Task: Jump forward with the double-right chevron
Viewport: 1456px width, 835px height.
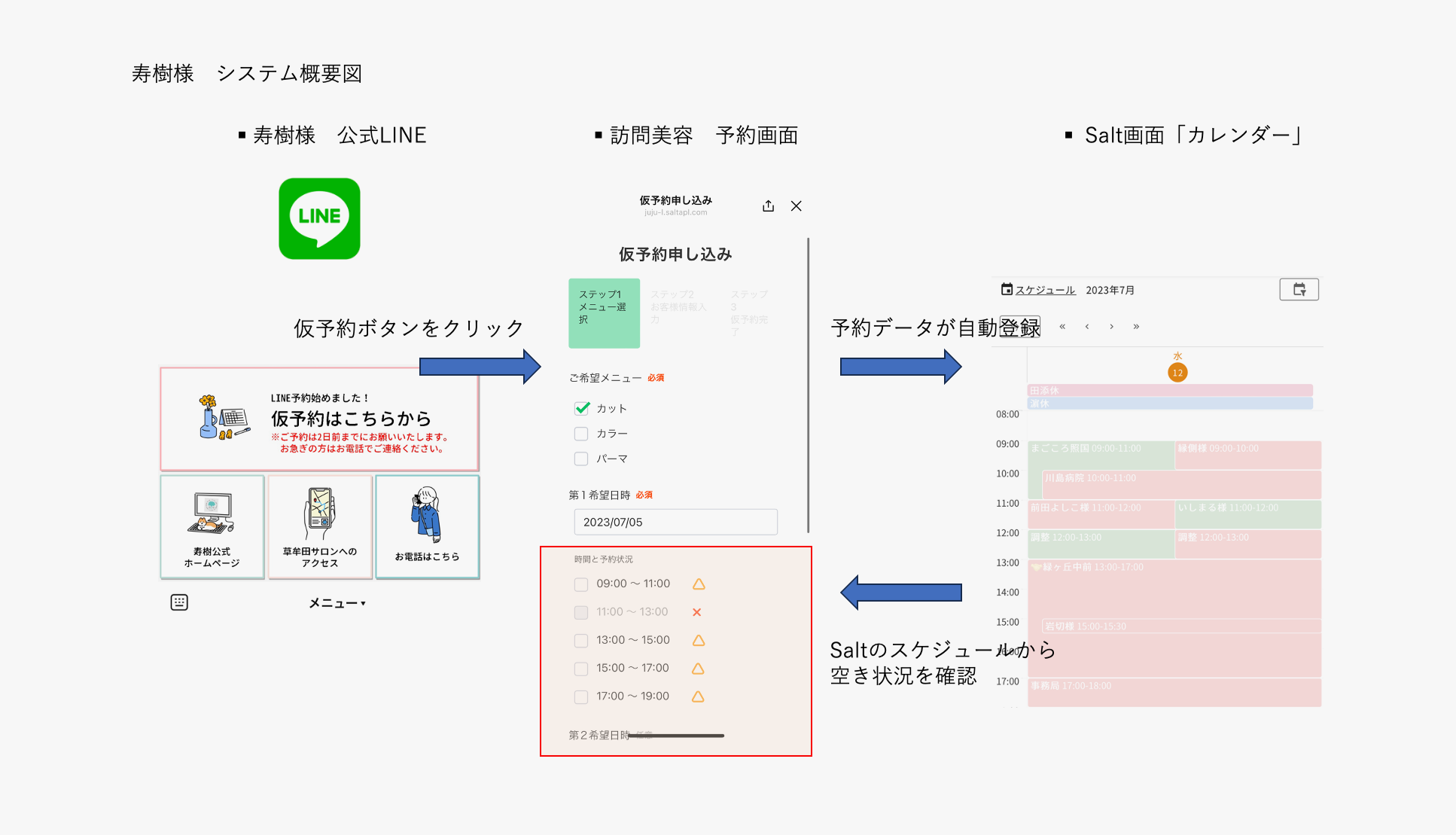Action: 1136,326
